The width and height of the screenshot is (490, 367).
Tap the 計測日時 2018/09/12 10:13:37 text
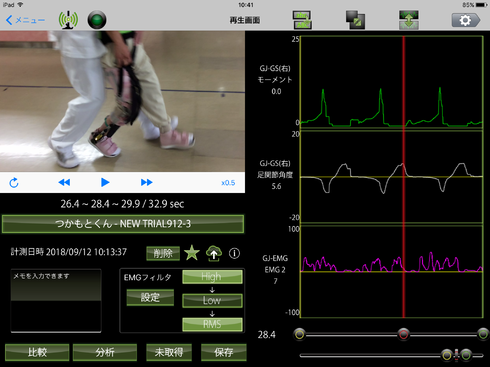pyautogui.click(x=69, y=252)
